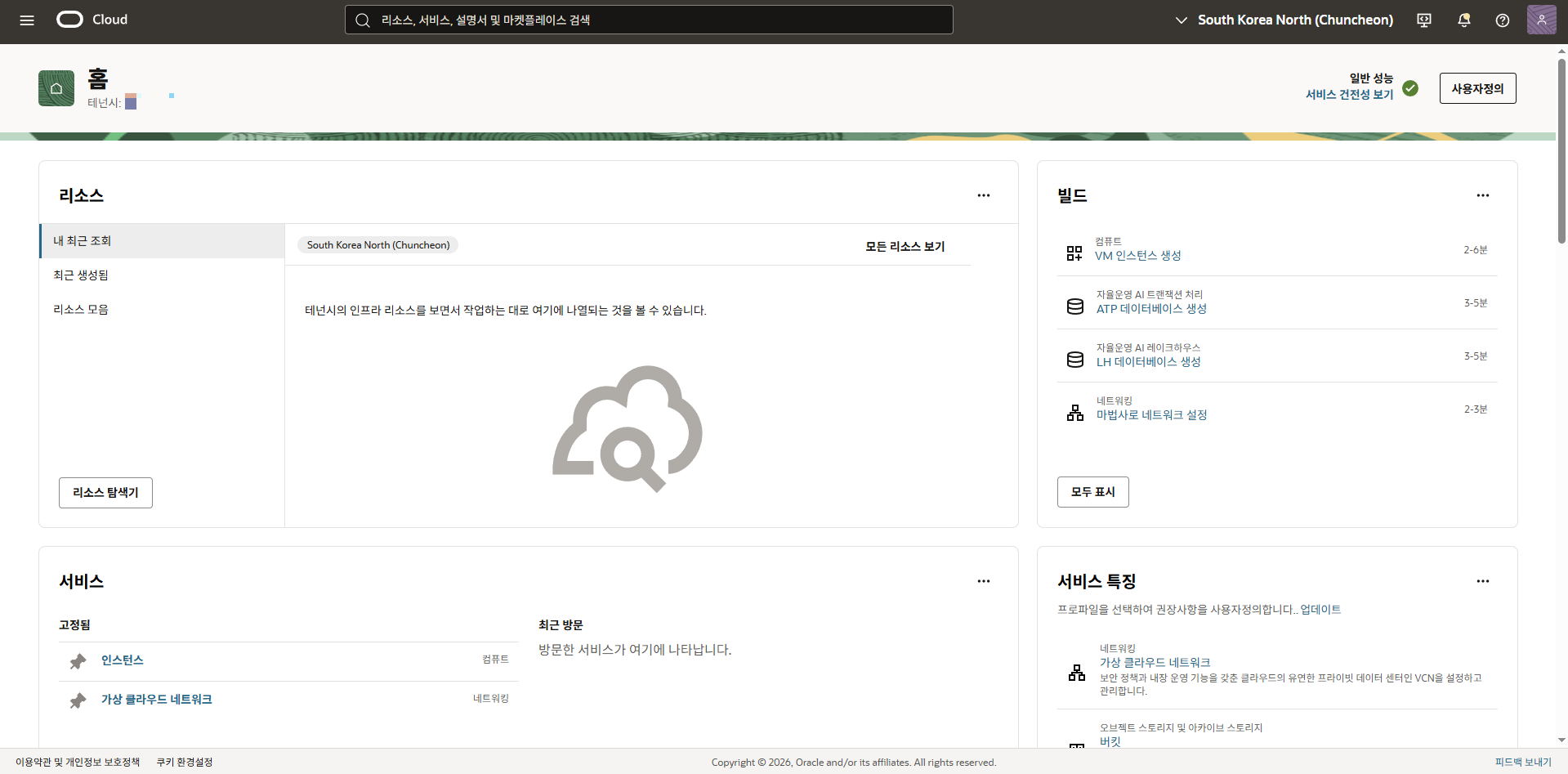Open the Cloud Shell developer tools icon
Image resolution: width=1568 pixels, height=774 pixels.
click(x=1424, y=20)
